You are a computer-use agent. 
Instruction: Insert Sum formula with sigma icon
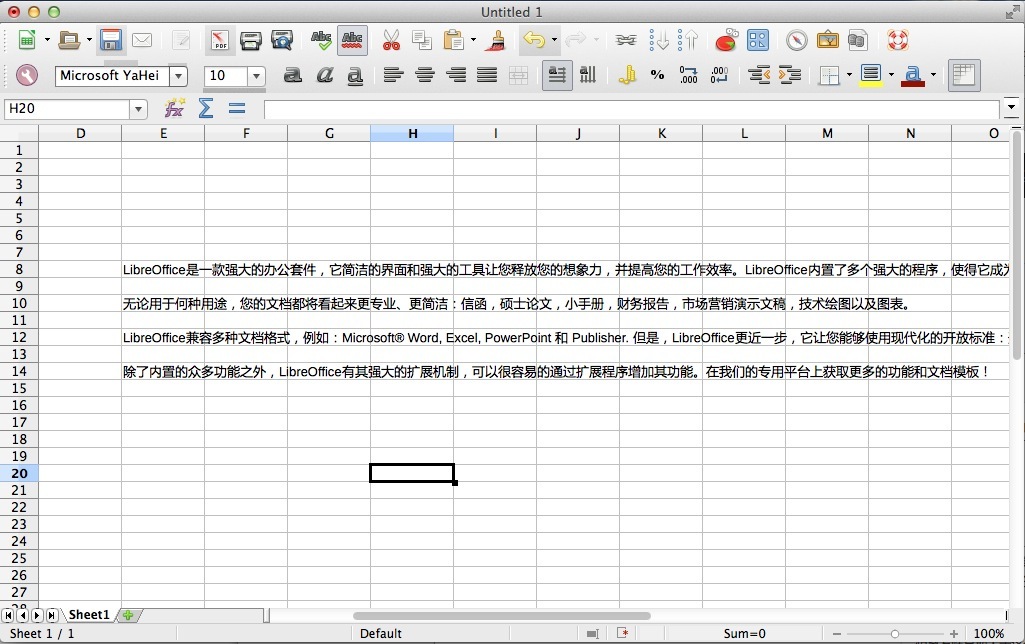206,108
